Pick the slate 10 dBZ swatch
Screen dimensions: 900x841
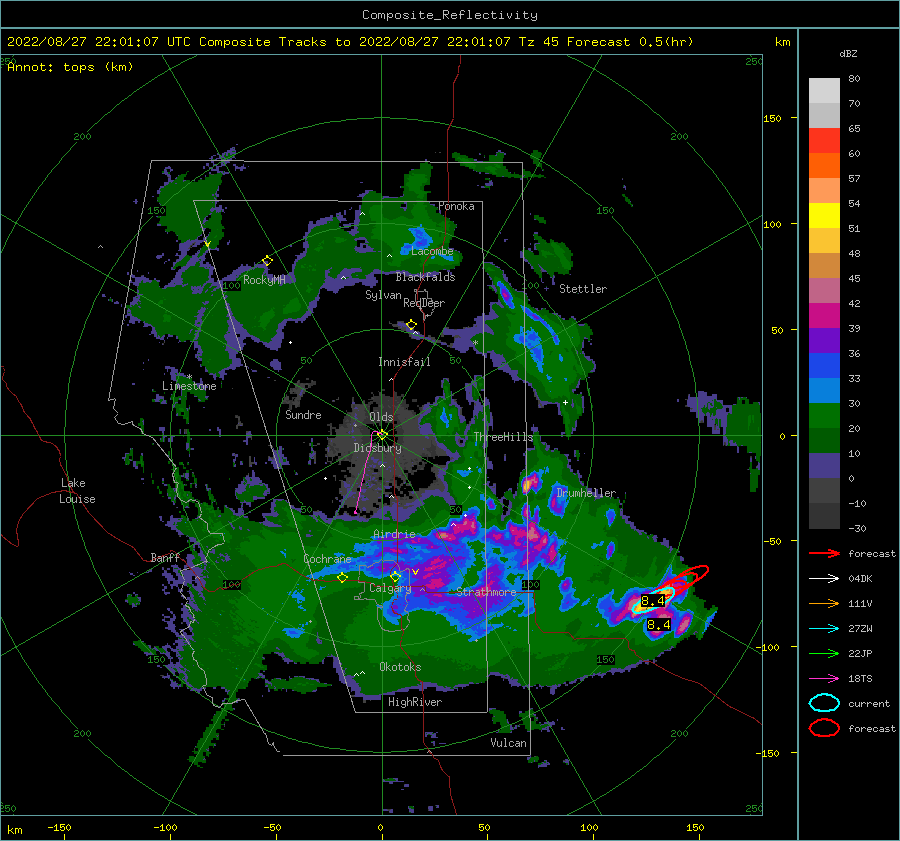click(x=824, y=466)
